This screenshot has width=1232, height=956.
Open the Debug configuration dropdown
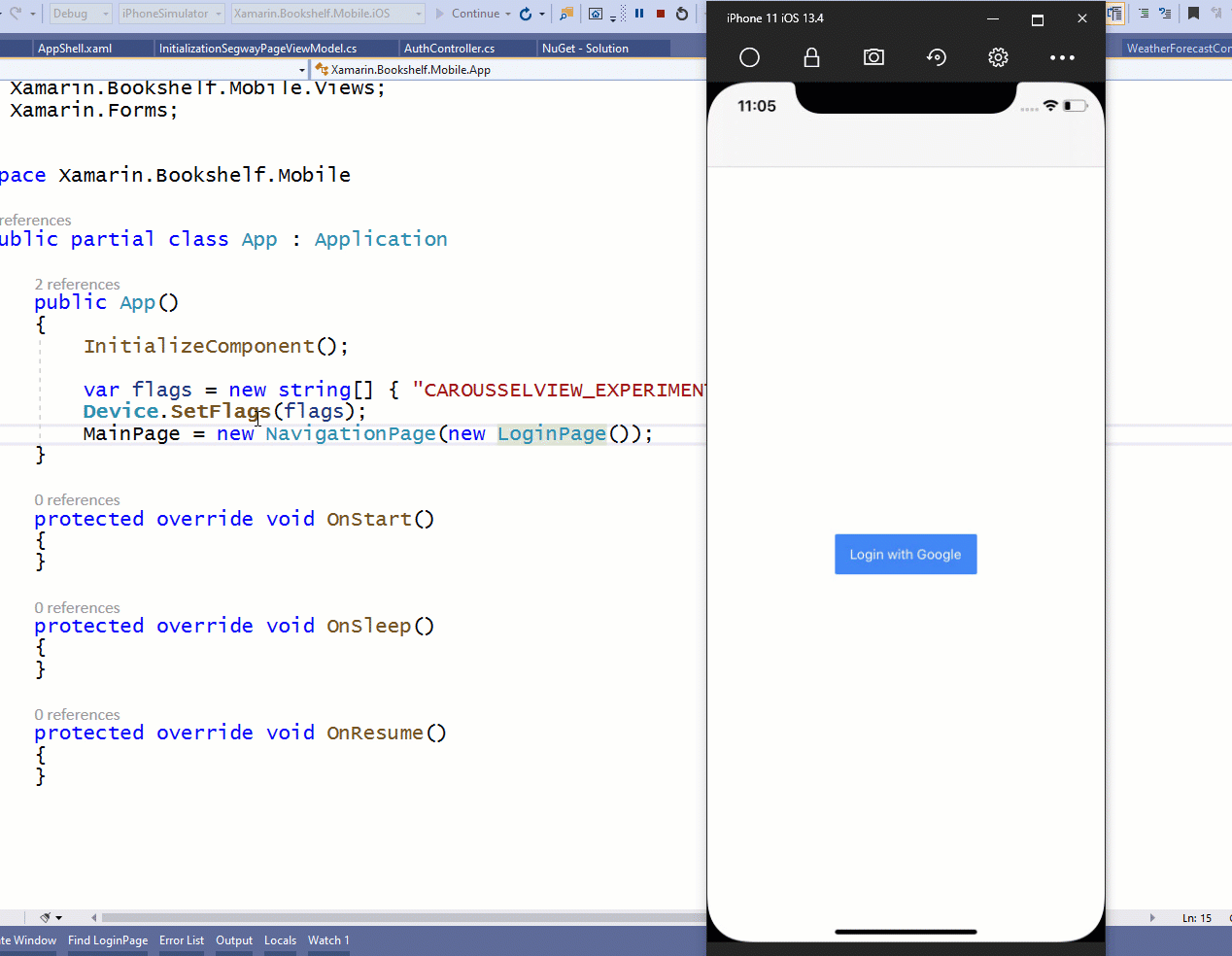click(x=81, y=14)
